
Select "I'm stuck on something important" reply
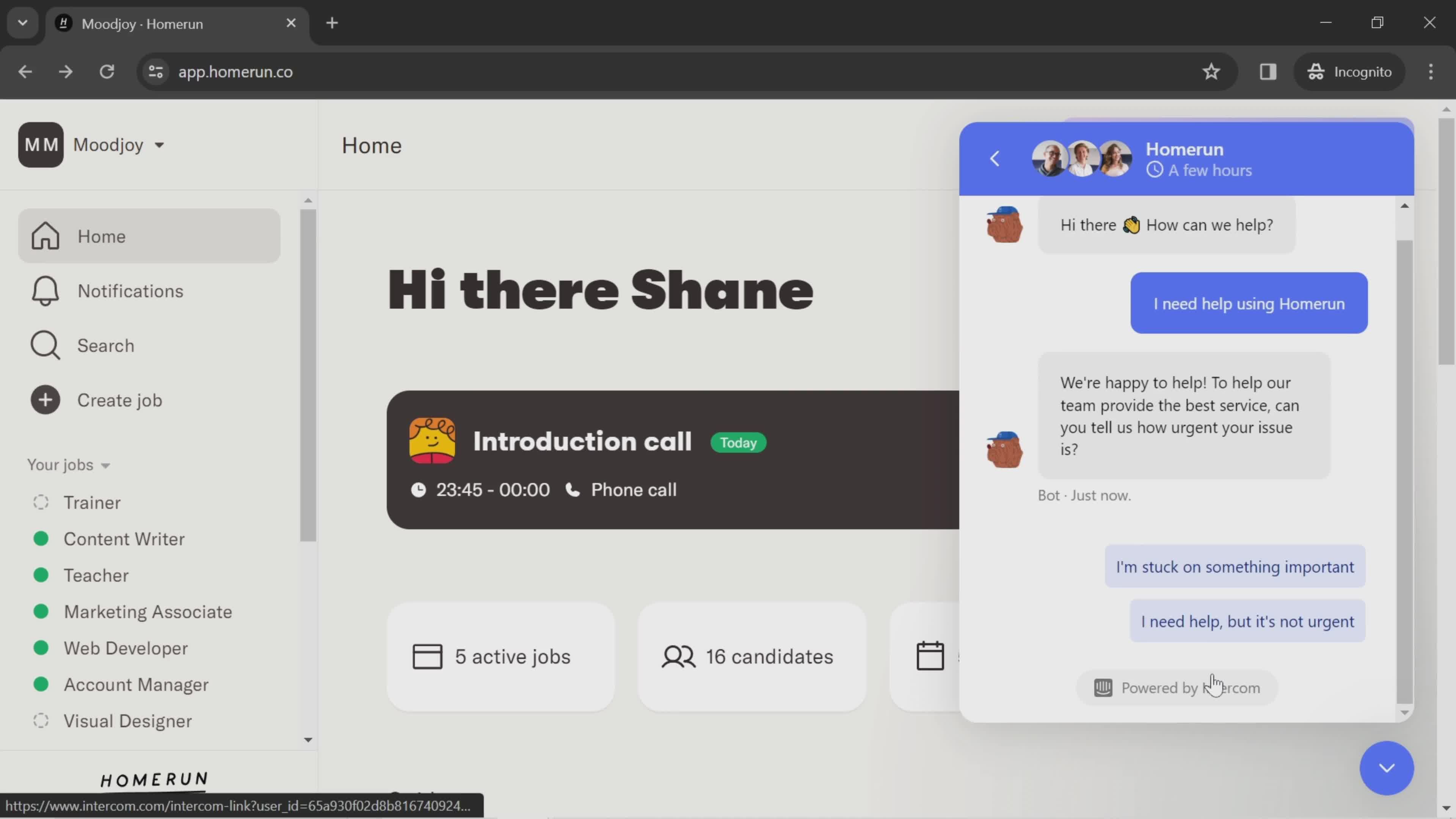point(1235,566)
